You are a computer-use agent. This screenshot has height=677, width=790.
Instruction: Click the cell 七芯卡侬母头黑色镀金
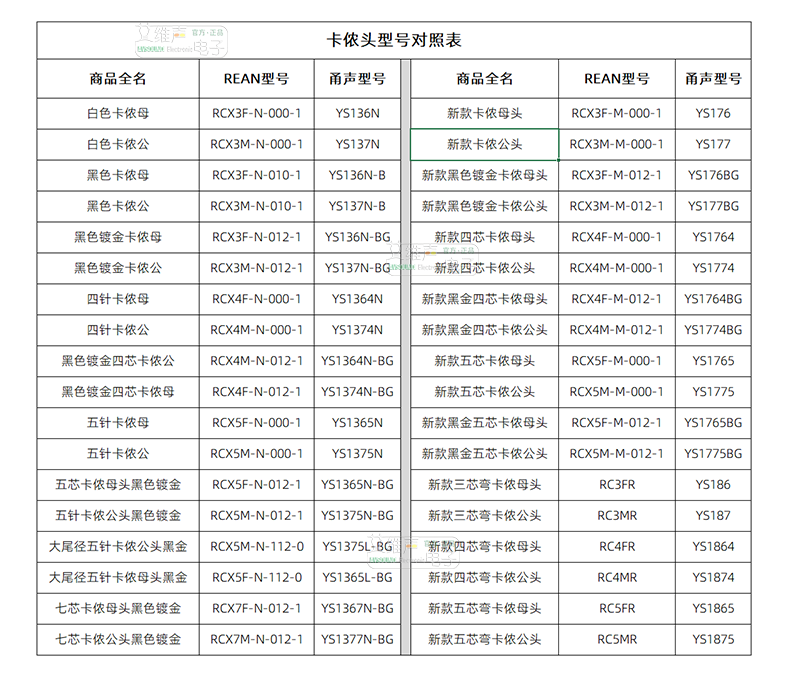tap(118, 609)
